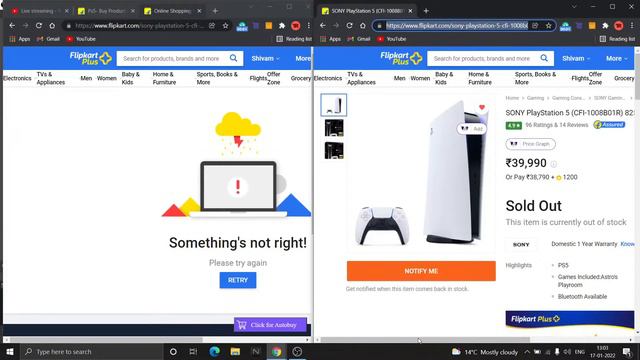Click horizontal scrollbar in right window
Screen dimensions: 640x360
tap(425, 340)
